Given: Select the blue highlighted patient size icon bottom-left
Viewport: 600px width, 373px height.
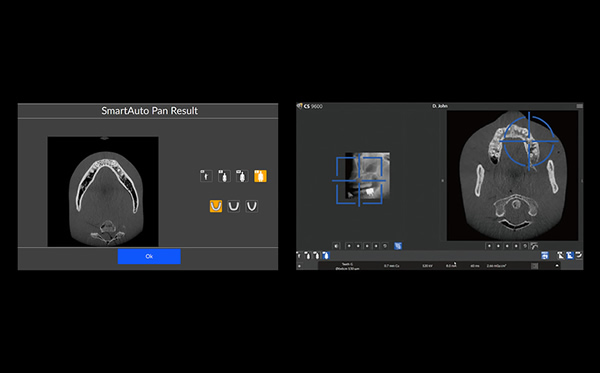Looking at the screenshot, I should point(326,255).
